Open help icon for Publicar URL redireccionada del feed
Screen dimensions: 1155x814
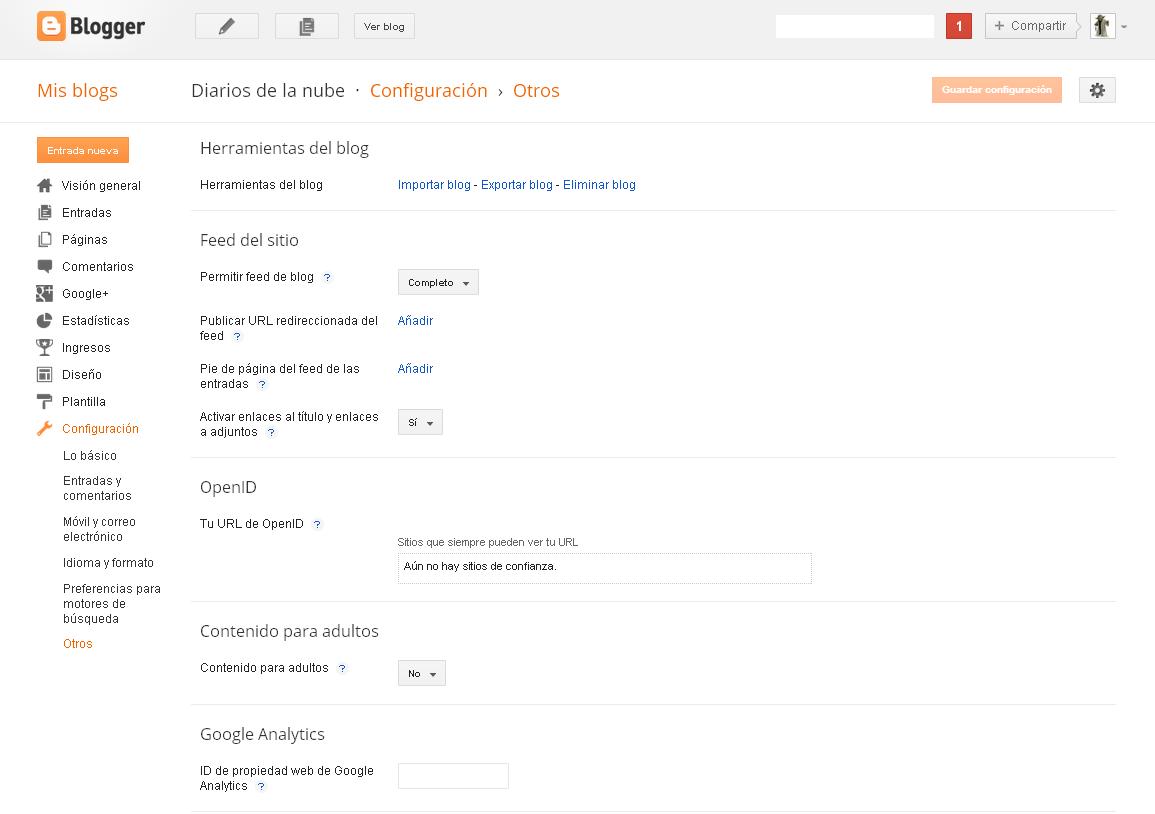tap(237, 337)
